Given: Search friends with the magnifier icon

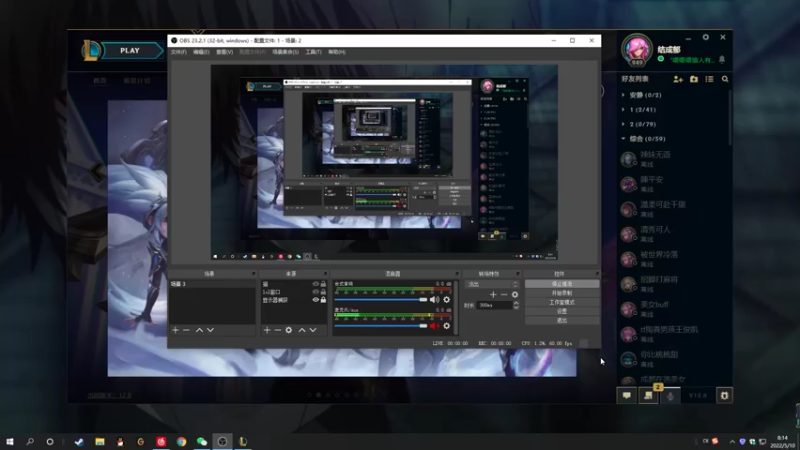Looking at the screenshot, I should click(725, 79).
